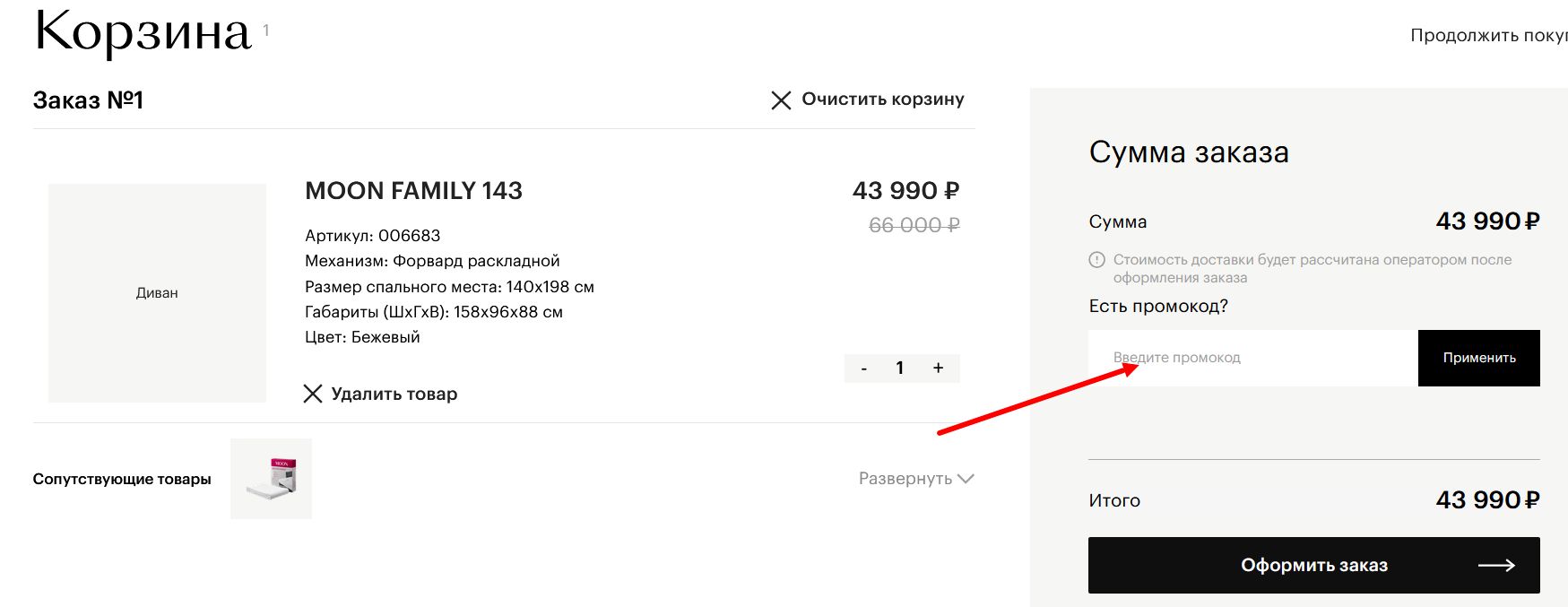1568x607 pixels.
Task: Click the X icon beside Очистить корзину
Action: click(781, 100)
